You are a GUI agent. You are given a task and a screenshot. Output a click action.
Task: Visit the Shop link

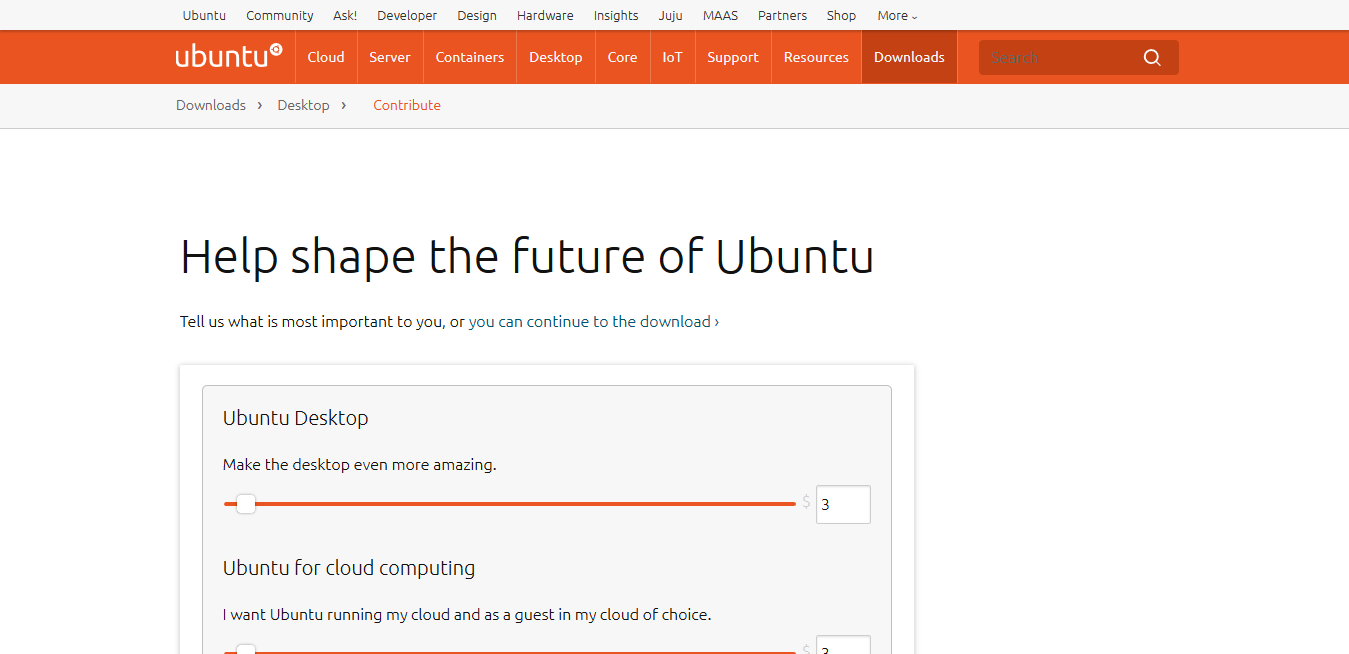841,15
